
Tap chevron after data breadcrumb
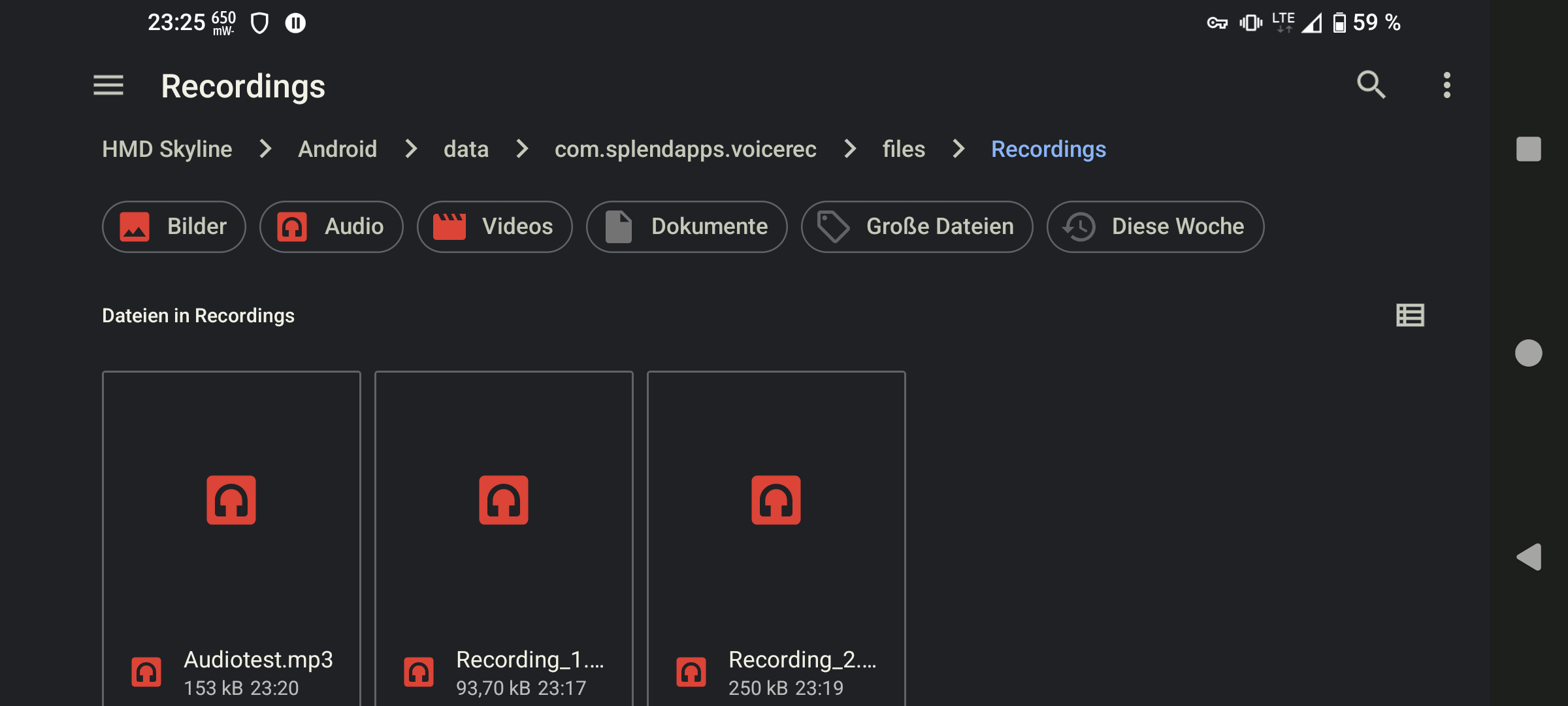(x=522, y=149)
